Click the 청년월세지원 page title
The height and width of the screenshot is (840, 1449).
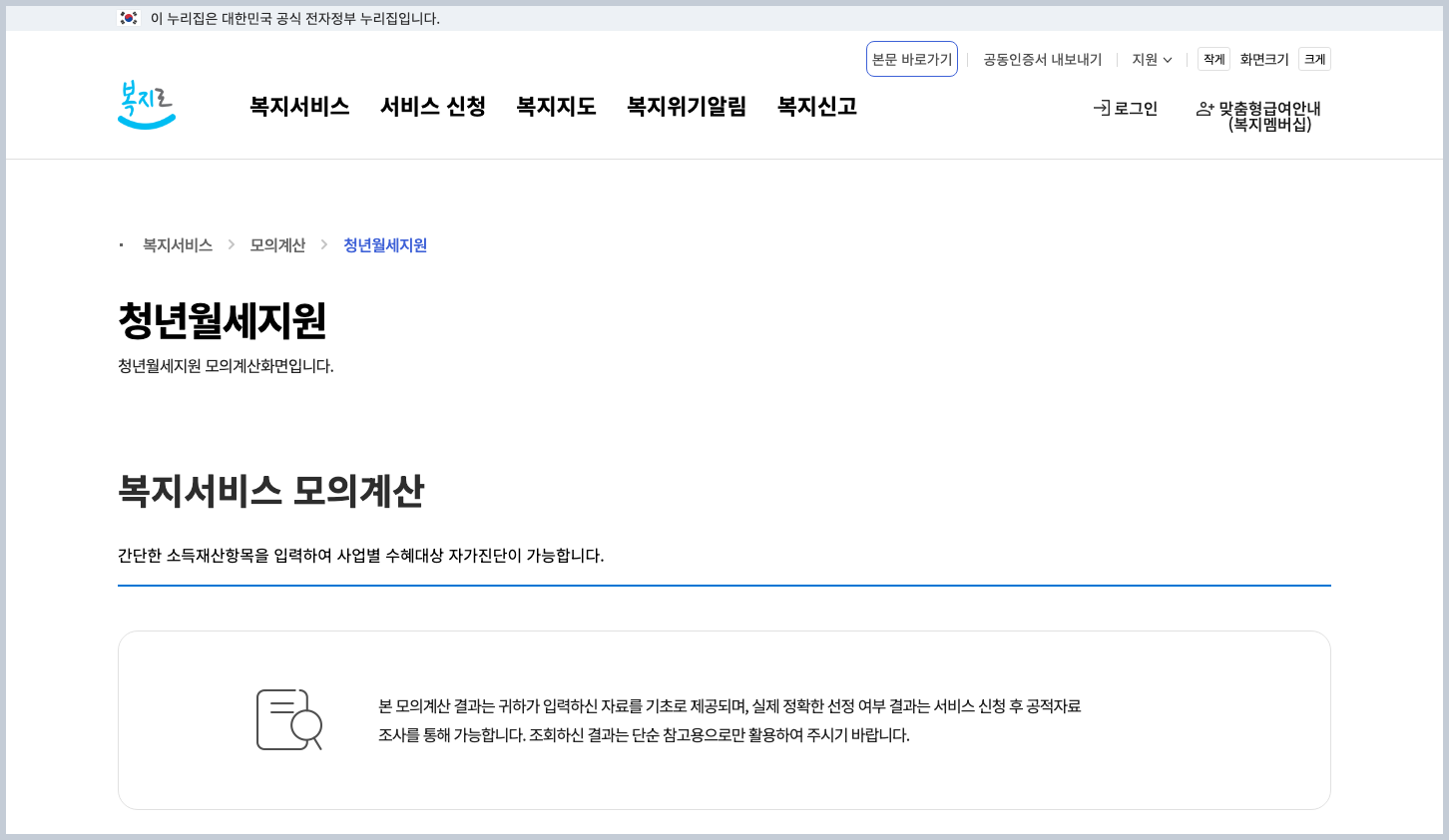222,320
